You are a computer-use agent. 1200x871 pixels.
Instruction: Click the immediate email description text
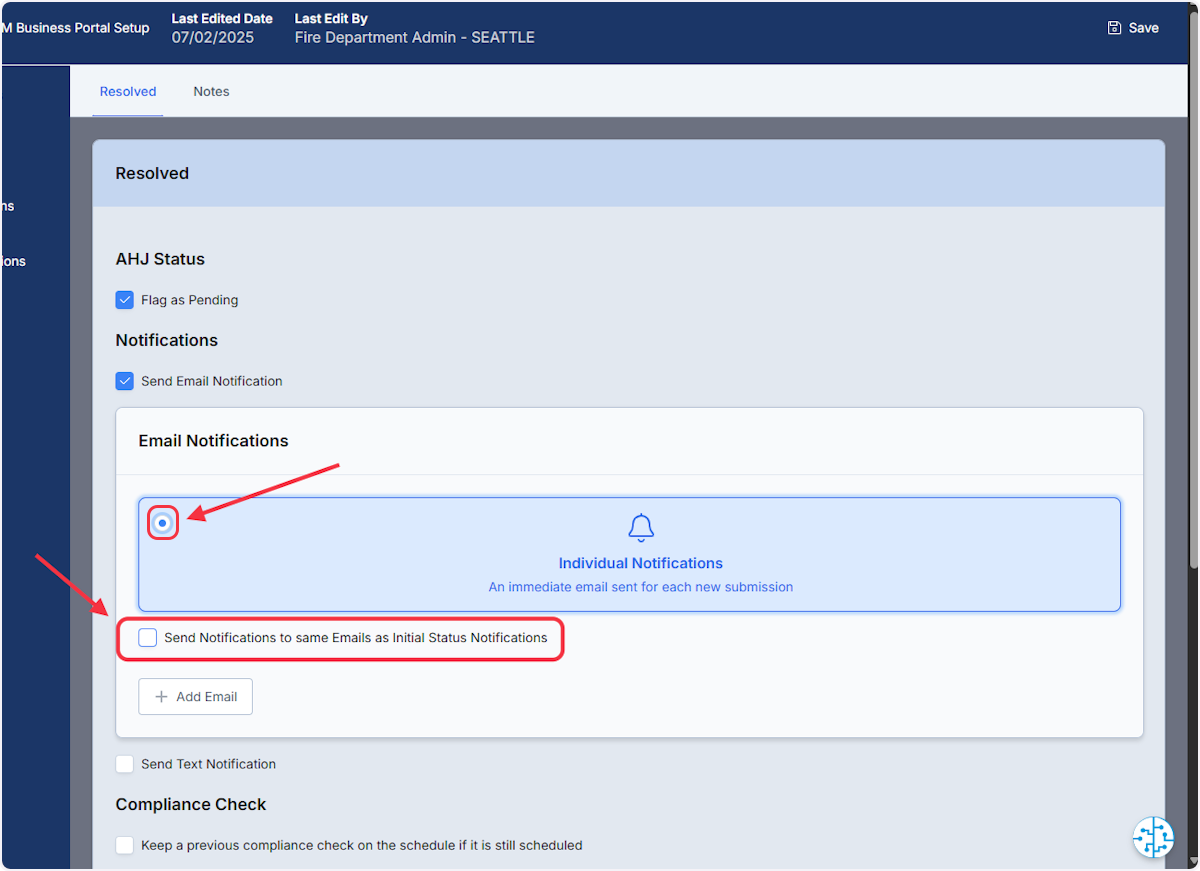point(641,587)
